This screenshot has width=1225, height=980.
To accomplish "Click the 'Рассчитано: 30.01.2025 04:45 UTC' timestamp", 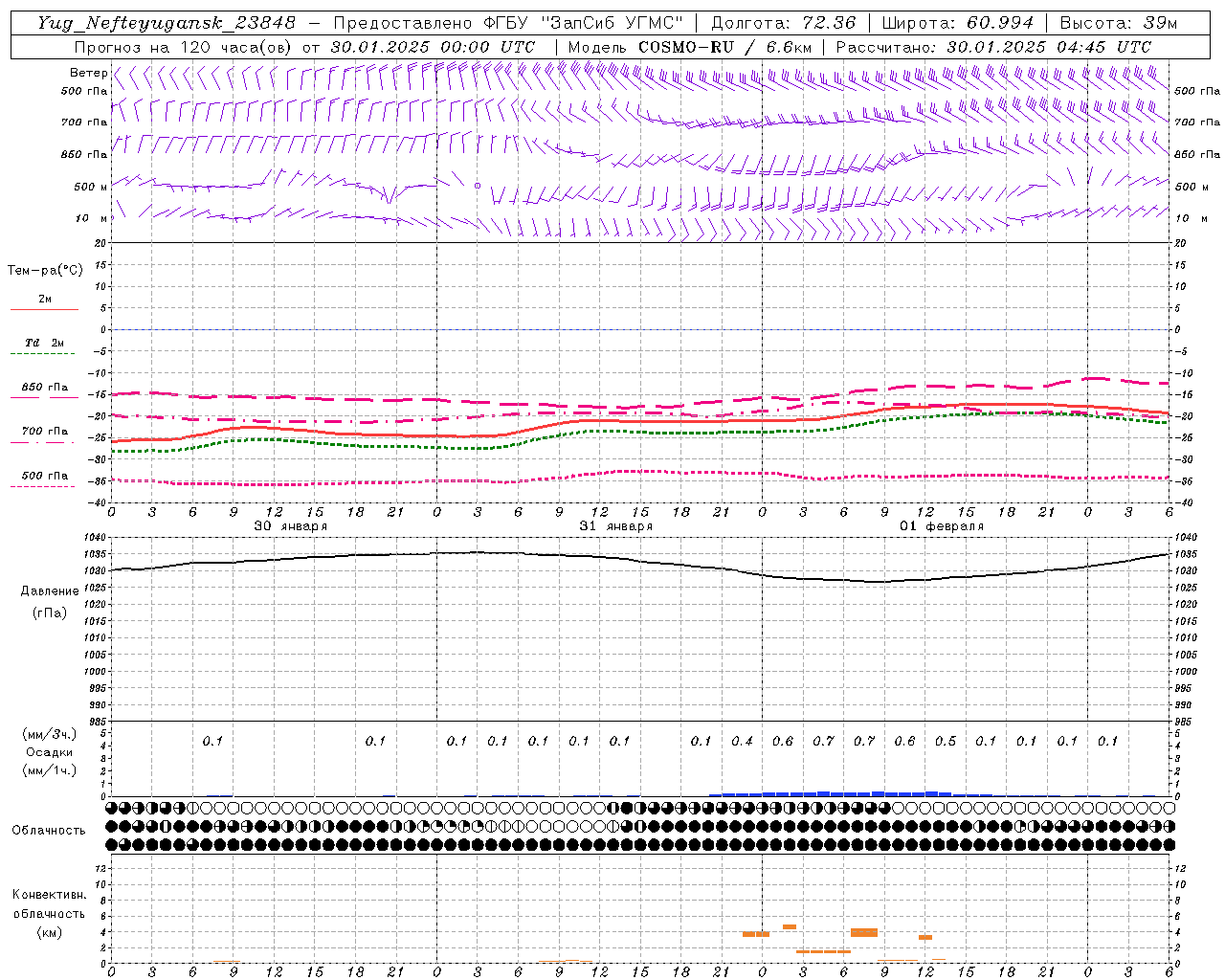I will pyautogui.click(x=993, y=47).
